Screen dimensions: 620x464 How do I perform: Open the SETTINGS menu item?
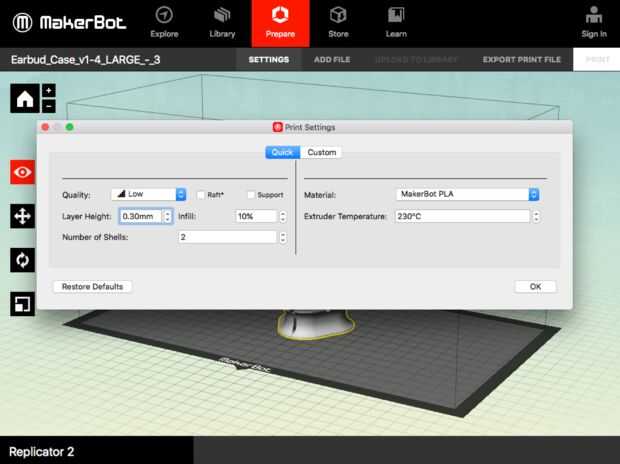coord(269,60)
